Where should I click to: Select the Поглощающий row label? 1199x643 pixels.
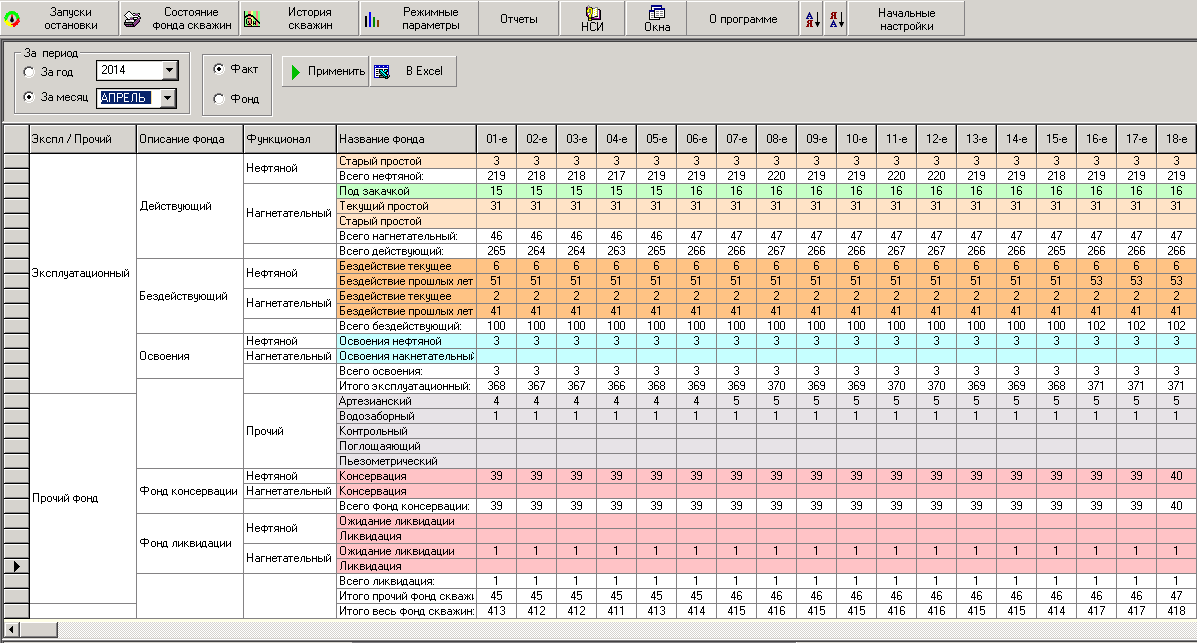[x=406, y=446]
